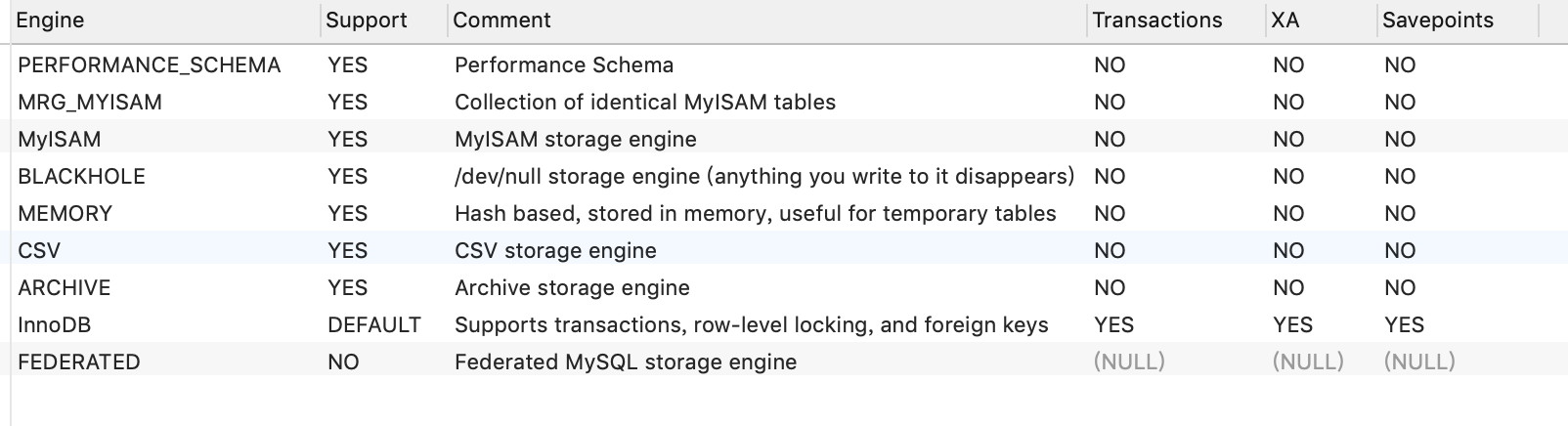Click the MyISAM engine name cell
The height and width of the screenshot is (426, 1568).
[60, 140]
